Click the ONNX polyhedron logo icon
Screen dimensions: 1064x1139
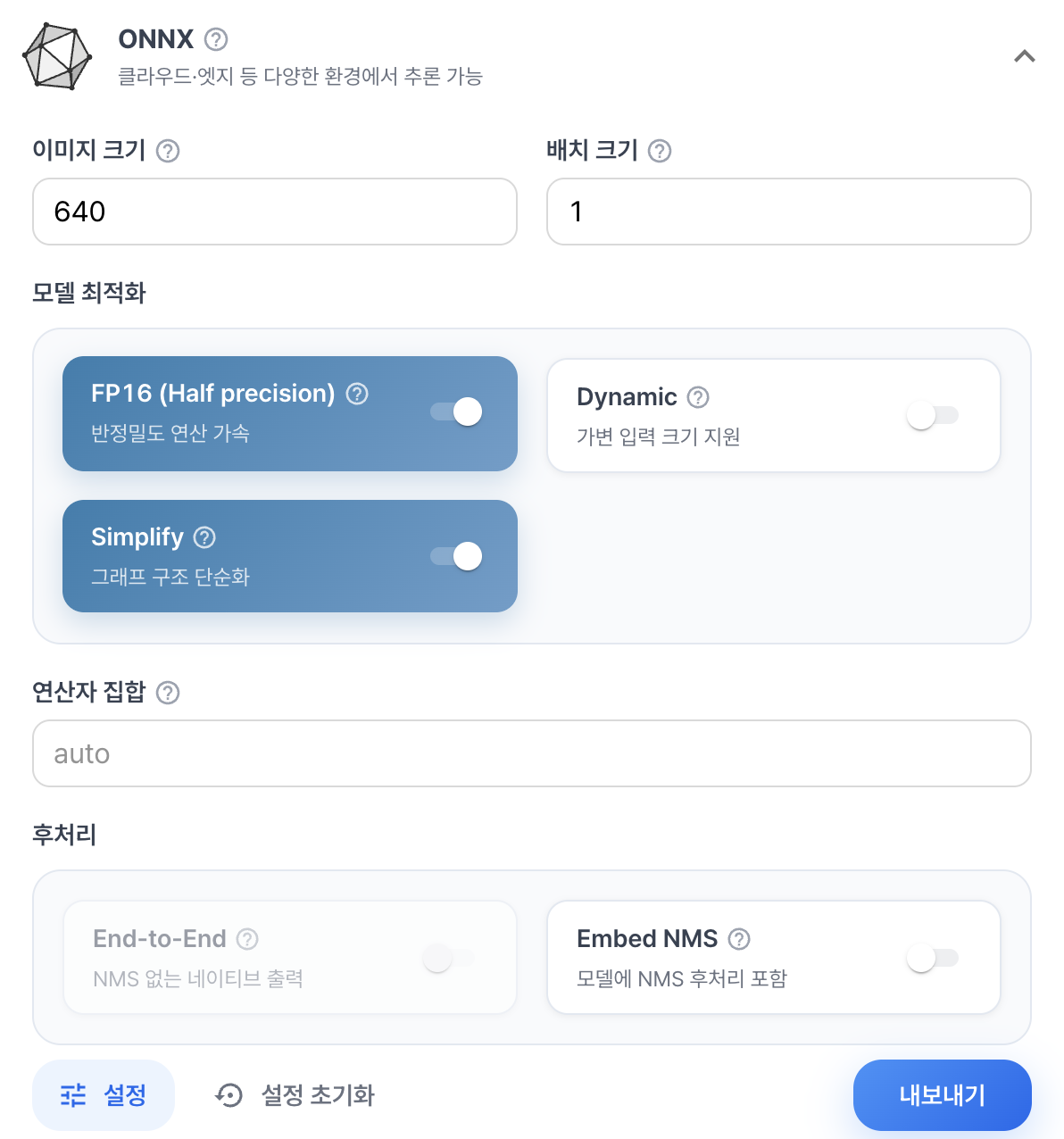[57, 56]
